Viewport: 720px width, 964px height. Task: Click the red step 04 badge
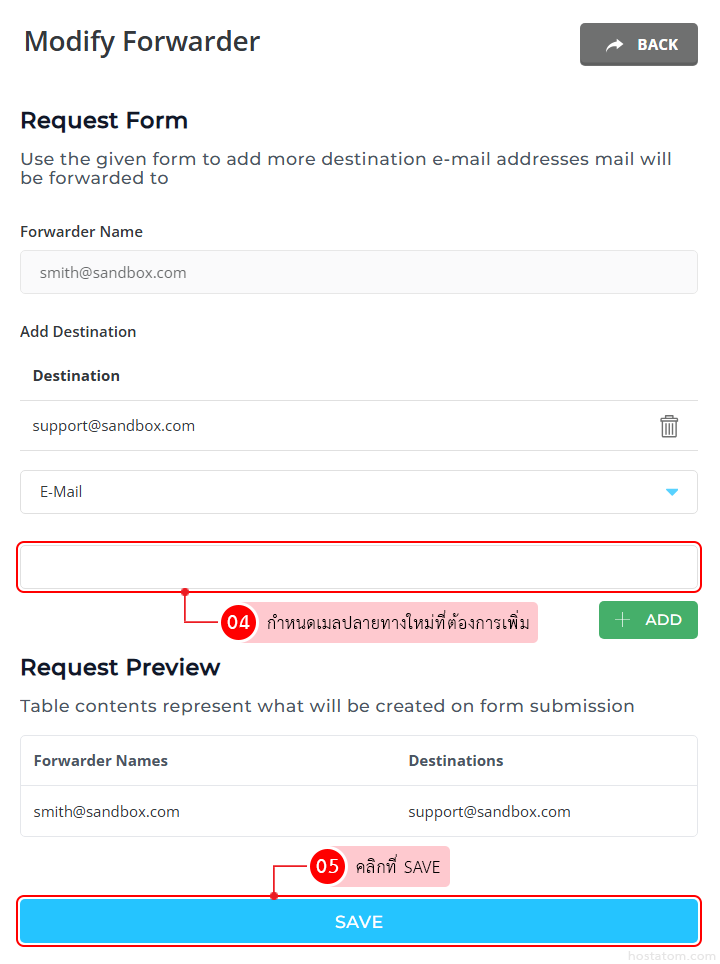point(238,622)
